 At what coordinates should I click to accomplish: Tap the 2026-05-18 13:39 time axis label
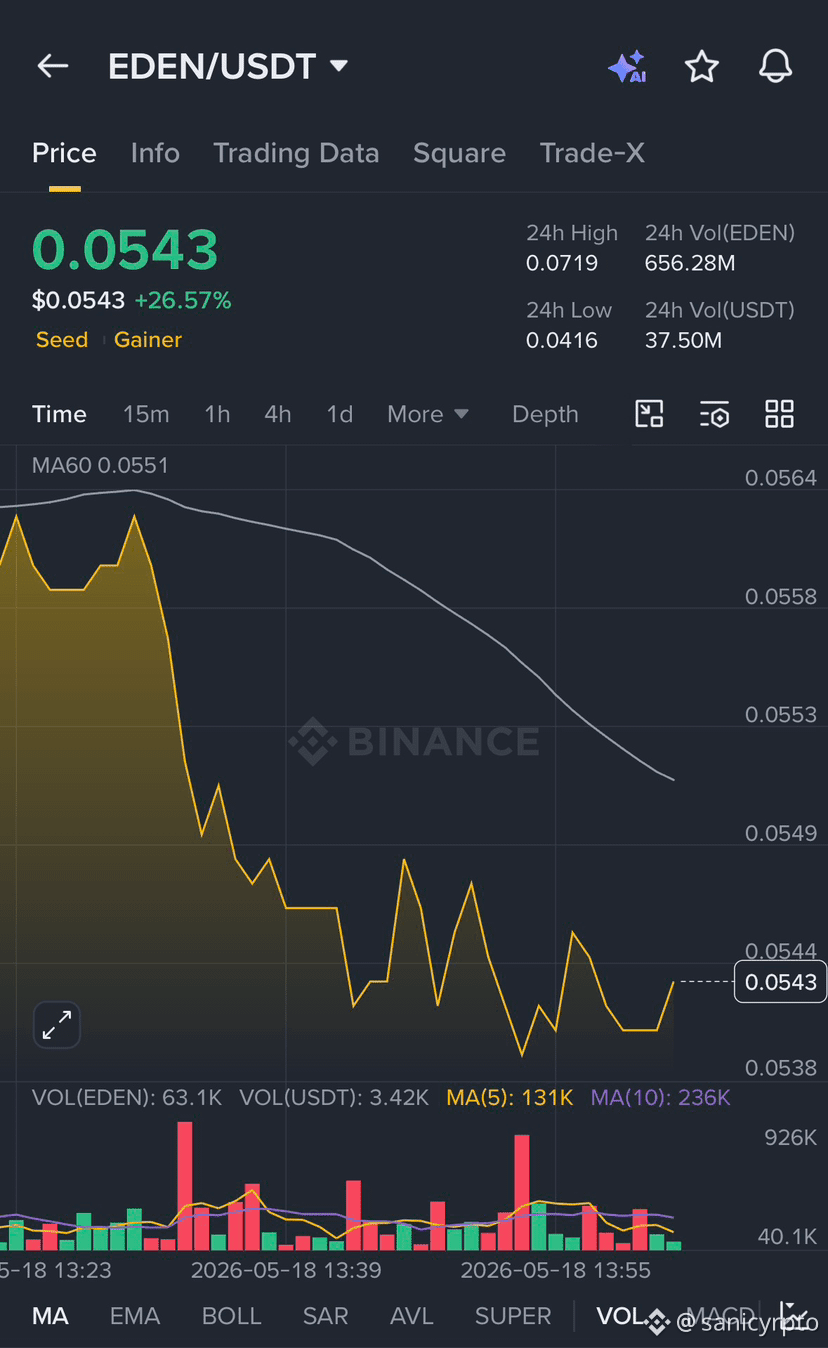(286, 1270)
